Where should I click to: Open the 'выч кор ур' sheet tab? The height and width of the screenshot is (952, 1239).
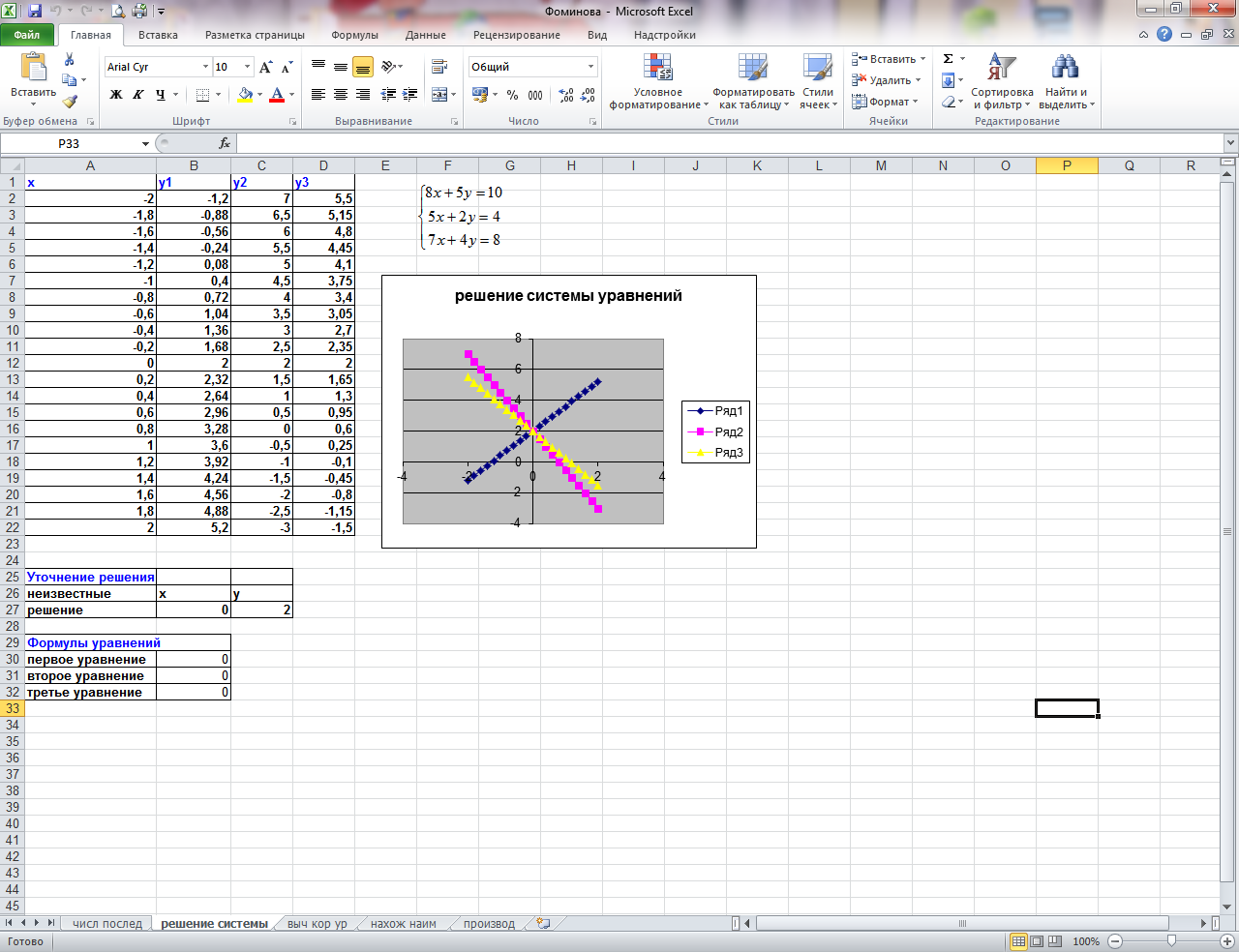(317, 924)
